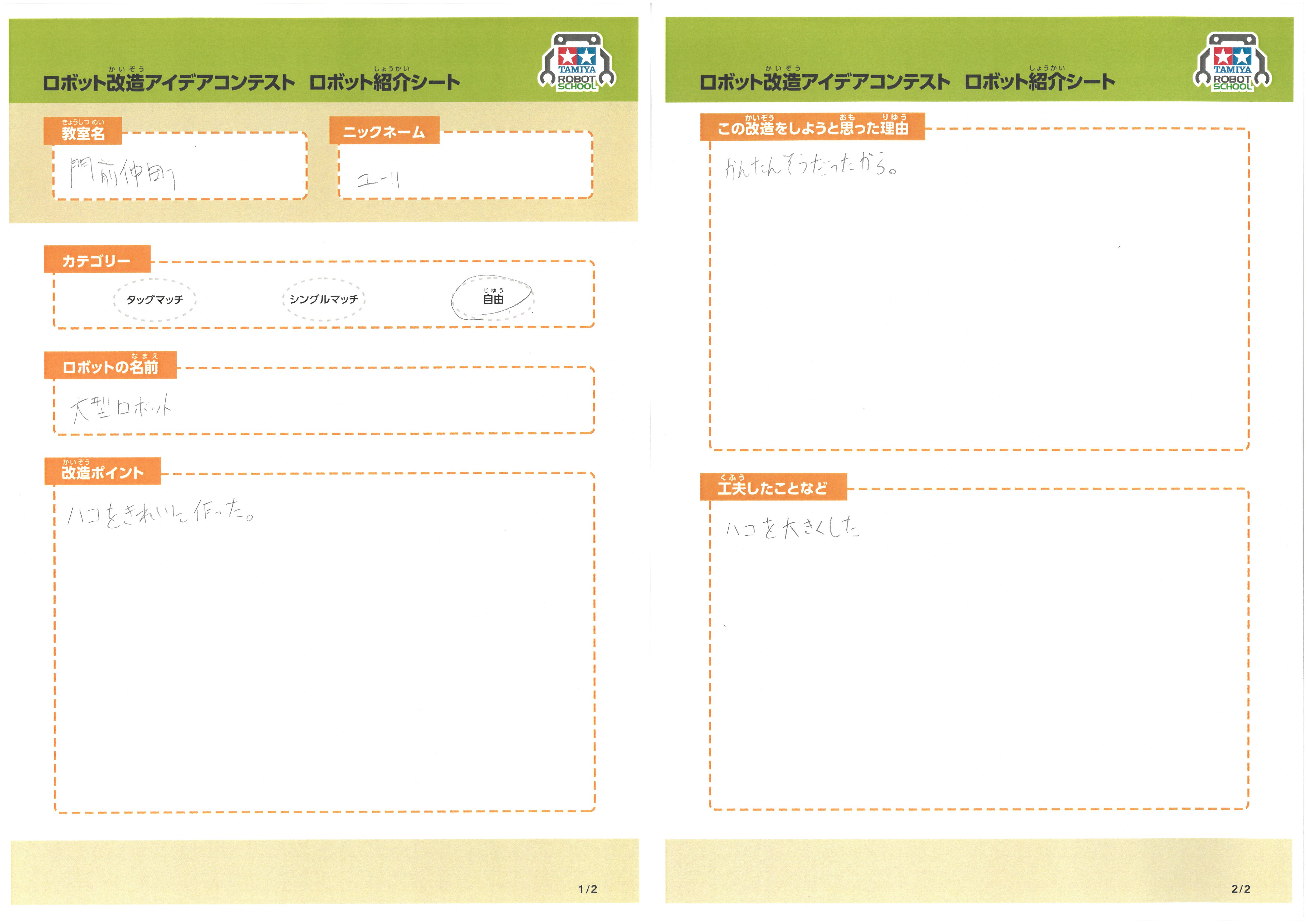Click handwritten text ハコを大きくした

pyautogui.click(x=792, y=528)
